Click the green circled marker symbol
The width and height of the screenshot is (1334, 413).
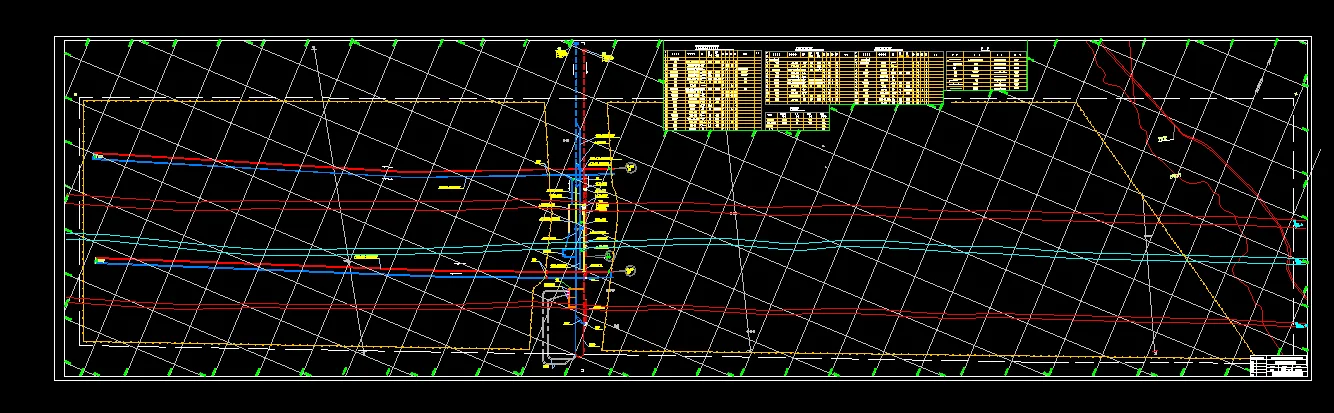point(607,256)
